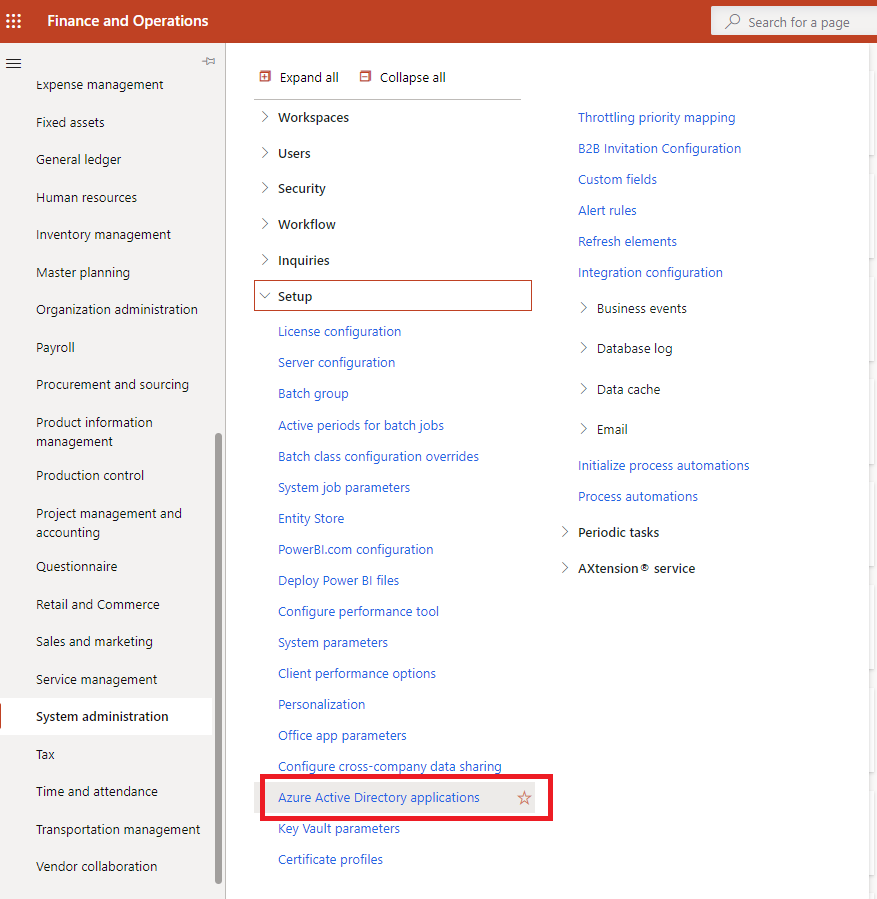This screenshot has height=899, width=877.
Task: Select the Payroll module
Action: click(55, 347)
